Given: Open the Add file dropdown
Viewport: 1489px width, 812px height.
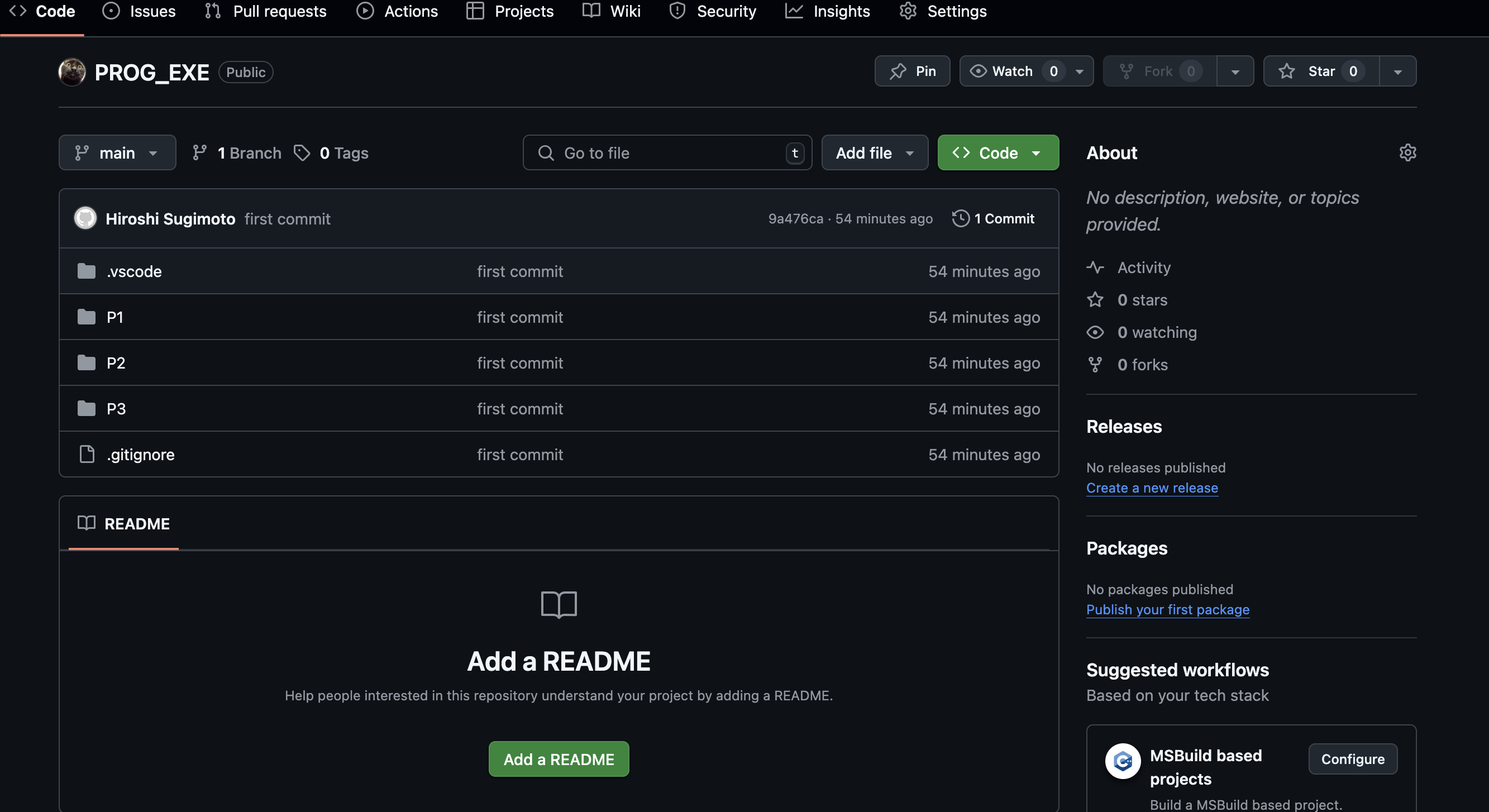Looking at the screenshot, I should (875, 152).
